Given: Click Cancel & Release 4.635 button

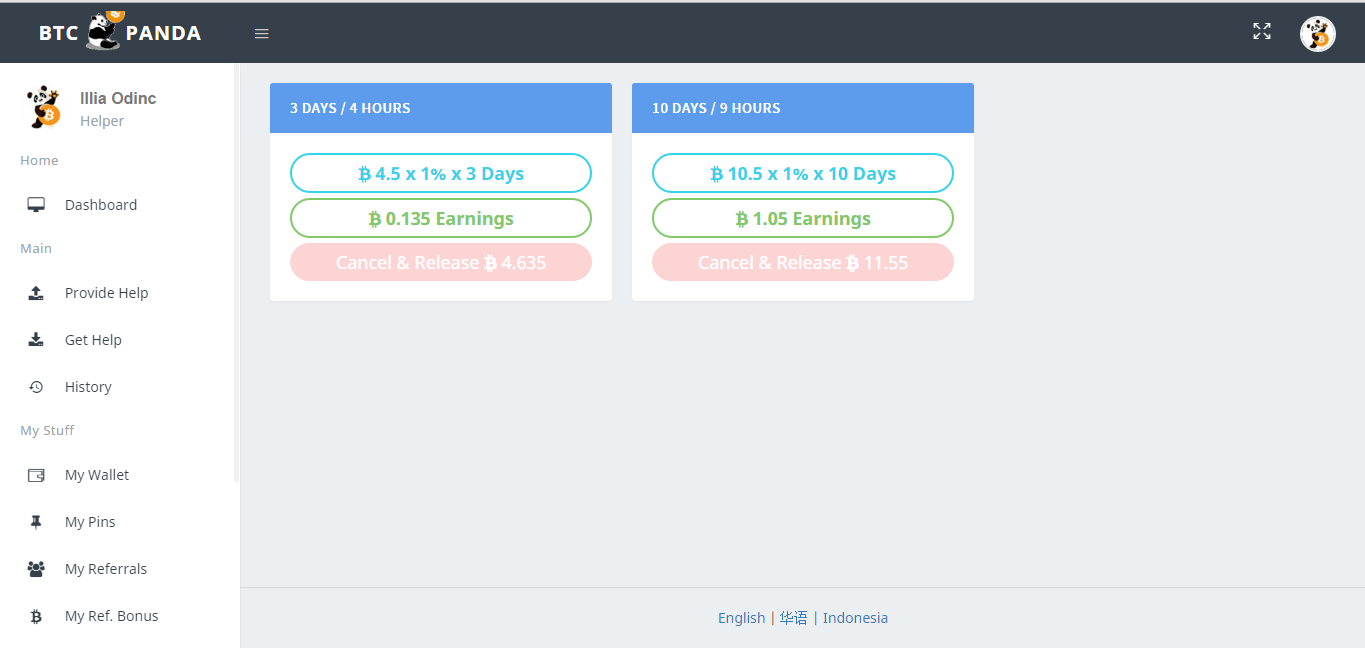Looking at the screenshot, I should 441,262.
